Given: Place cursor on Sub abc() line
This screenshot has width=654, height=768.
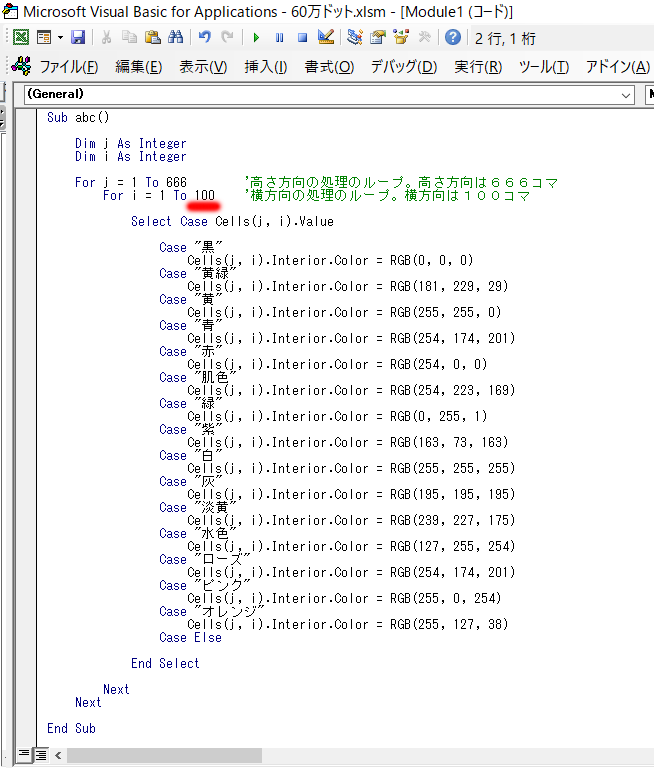Looking at the screenshot, I should pos(78,118).
